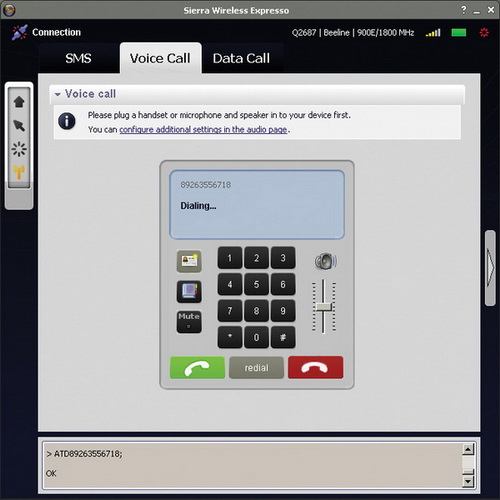Open the phonebook icon on dialer
The height and width of the screenshot is (500, 500).
pyautogui.click(x=189, y=291)
